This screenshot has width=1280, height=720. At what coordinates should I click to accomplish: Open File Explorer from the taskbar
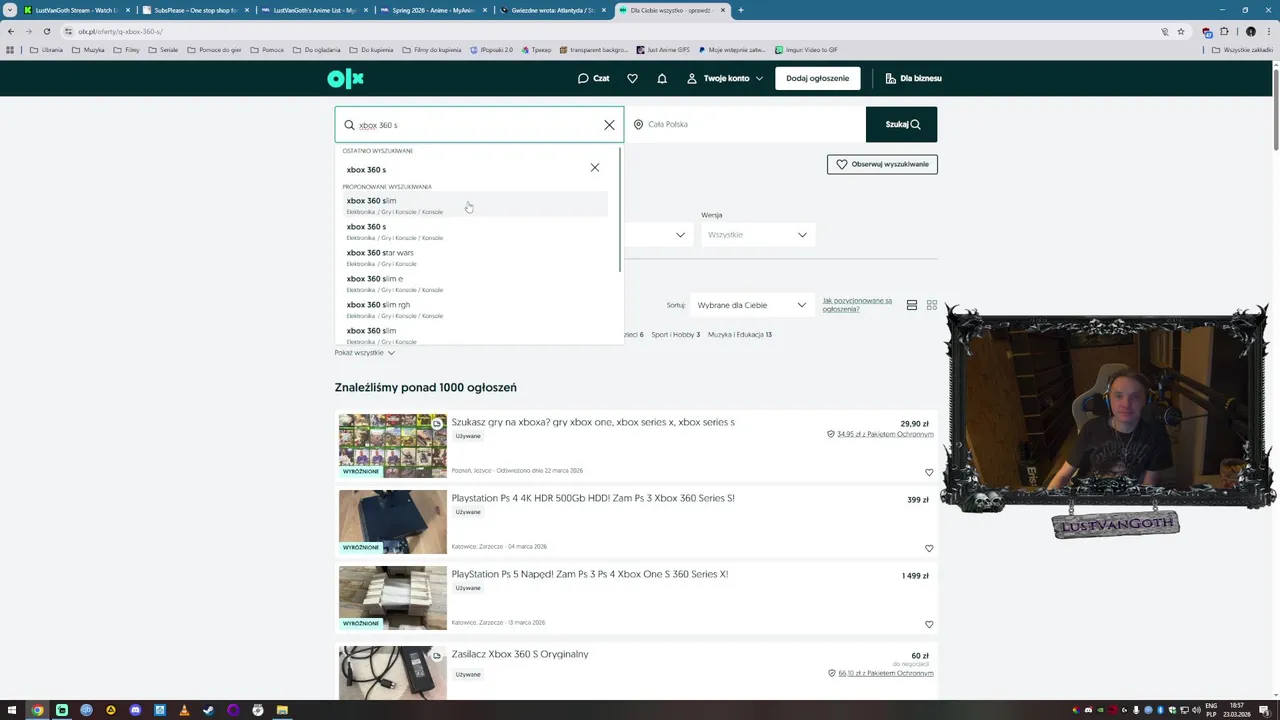pyautogui.click(x=282, y=710)
